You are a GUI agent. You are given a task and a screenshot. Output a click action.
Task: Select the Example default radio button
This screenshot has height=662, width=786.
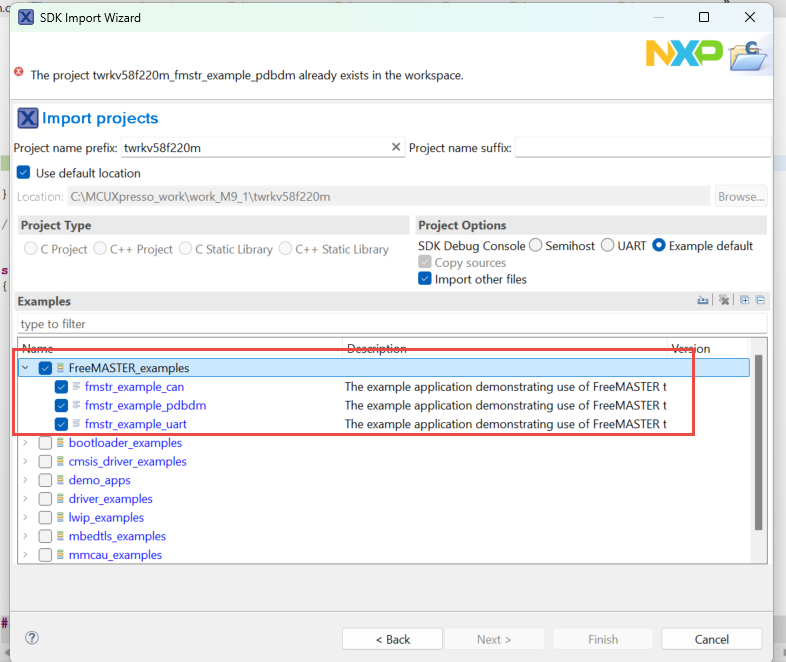click(x=659, y=246)
